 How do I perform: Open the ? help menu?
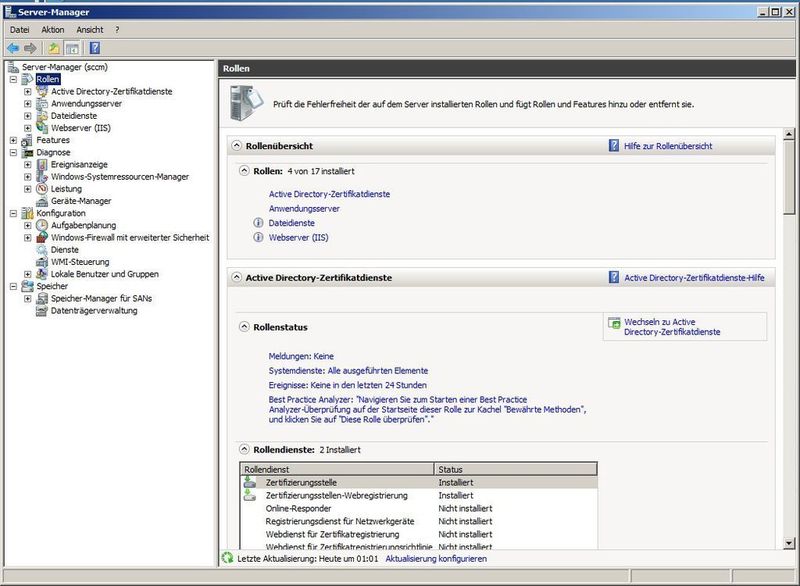pyautogui.click(x=117, y=30)
